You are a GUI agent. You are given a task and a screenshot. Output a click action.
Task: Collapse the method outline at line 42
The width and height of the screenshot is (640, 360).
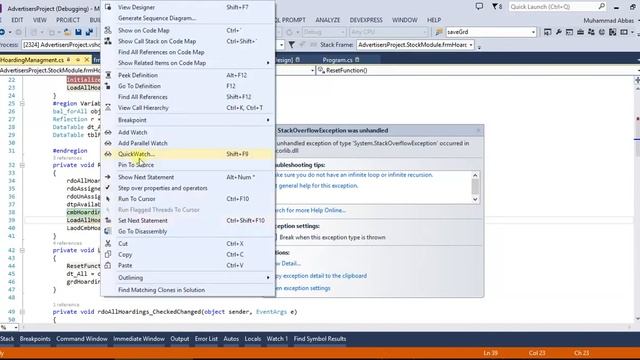click(22, 250)
